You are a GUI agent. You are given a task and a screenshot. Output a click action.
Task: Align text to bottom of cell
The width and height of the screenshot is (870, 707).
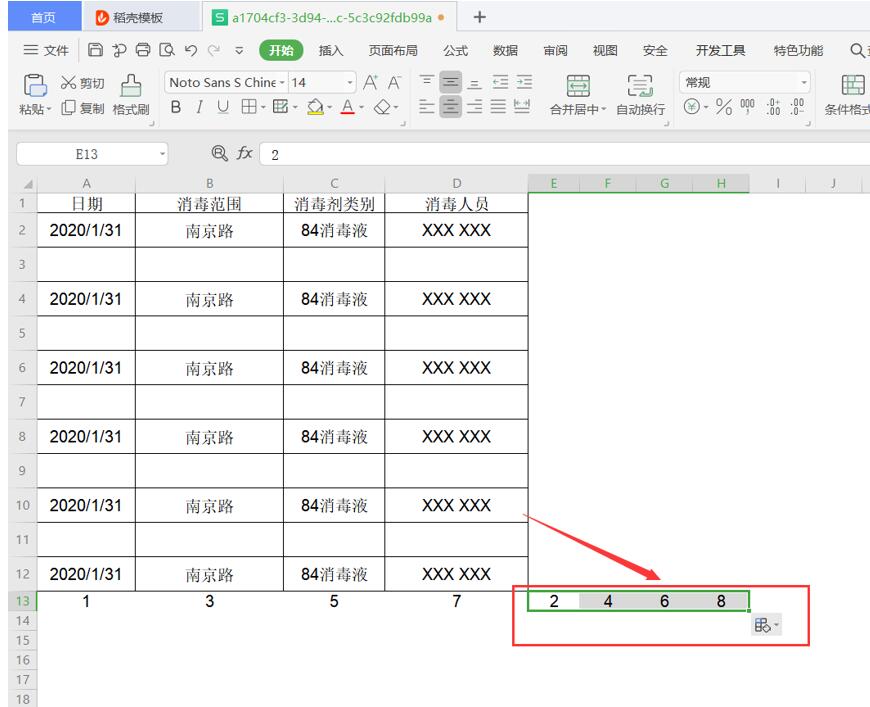474,83
